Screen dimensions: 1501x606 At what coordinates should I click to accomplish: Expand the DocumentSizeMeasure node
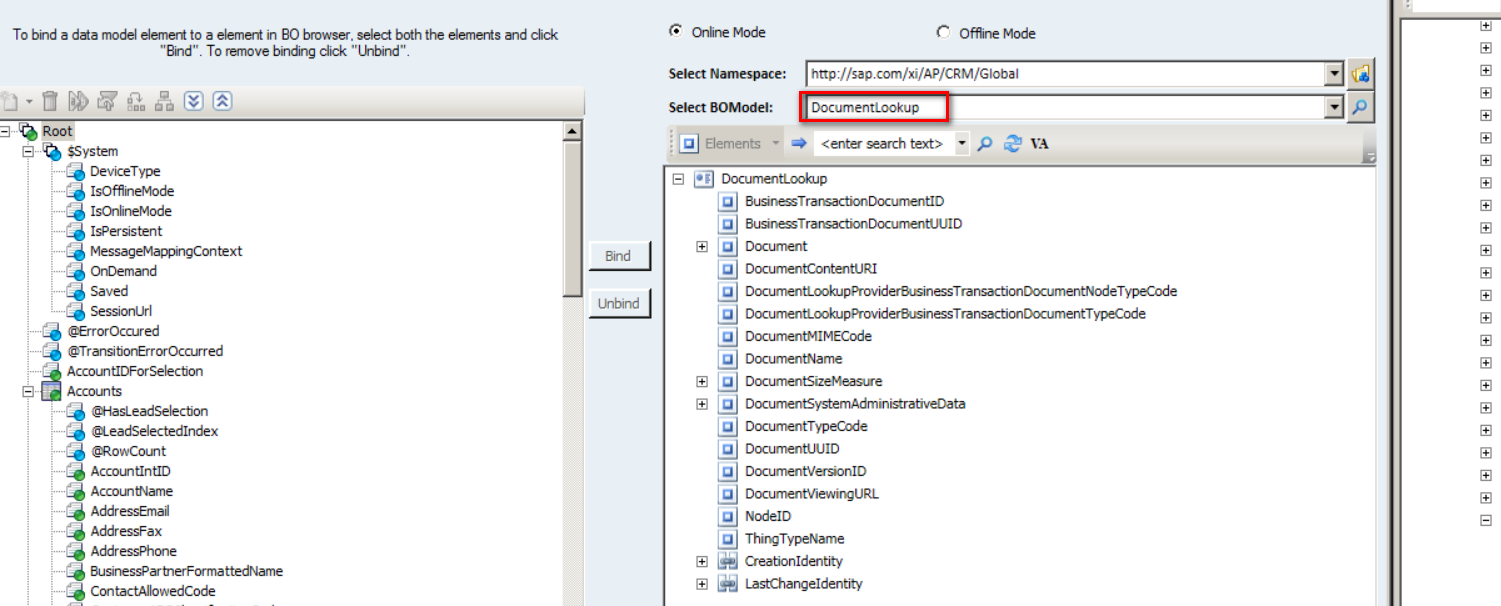(x=702, y=381)
